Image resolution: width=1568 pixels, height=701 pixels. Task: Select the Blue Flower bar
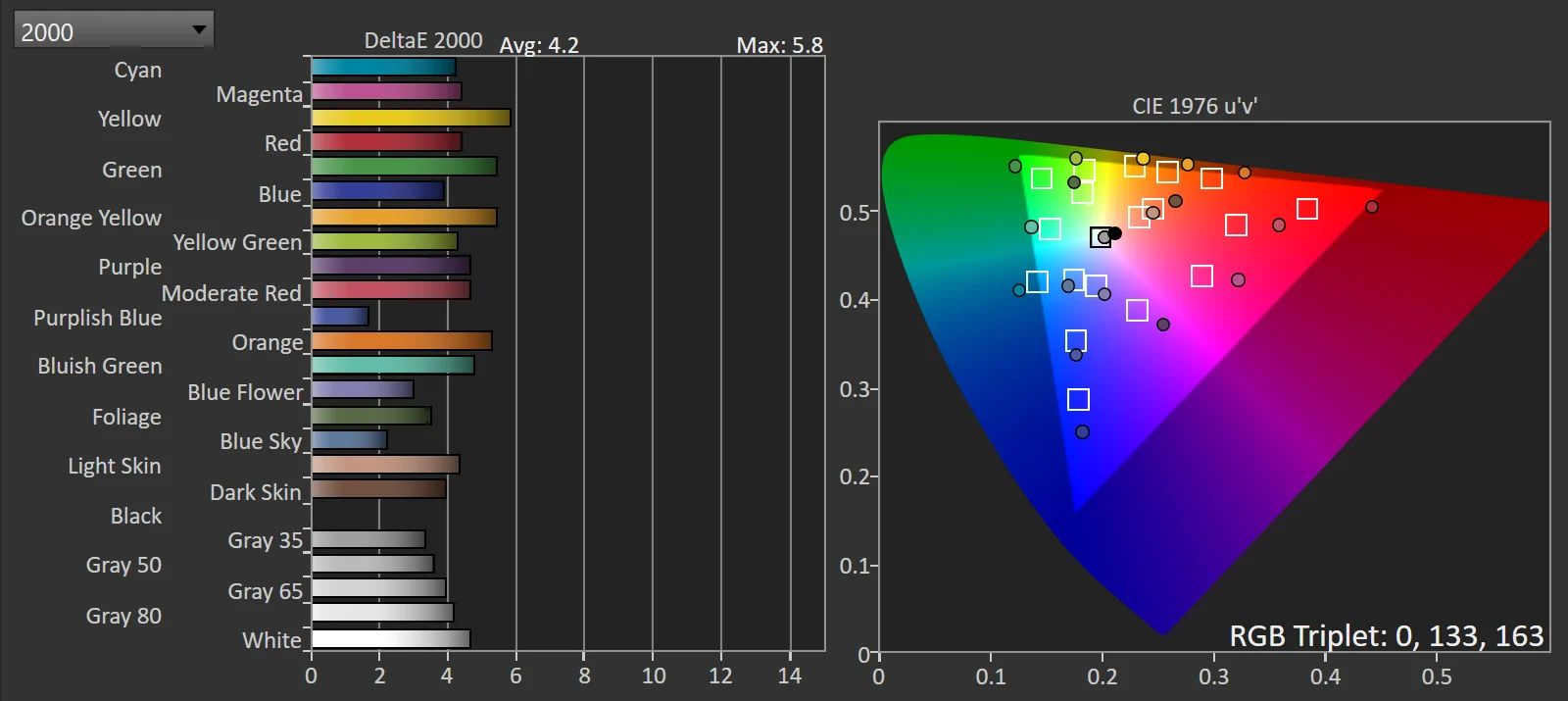point(363,389)
